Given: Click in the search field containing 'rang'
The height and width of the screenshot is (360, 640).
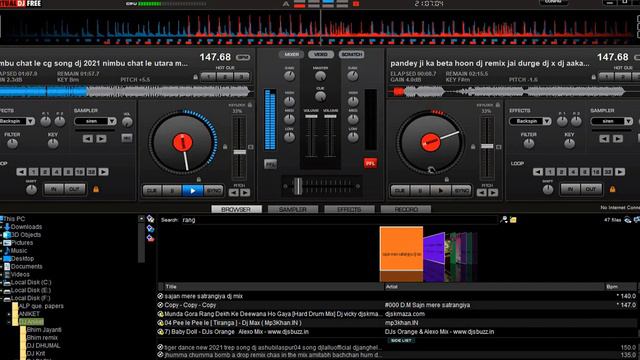Looking at the screenshot, I should pyautogui.click(x=339, y=220).
